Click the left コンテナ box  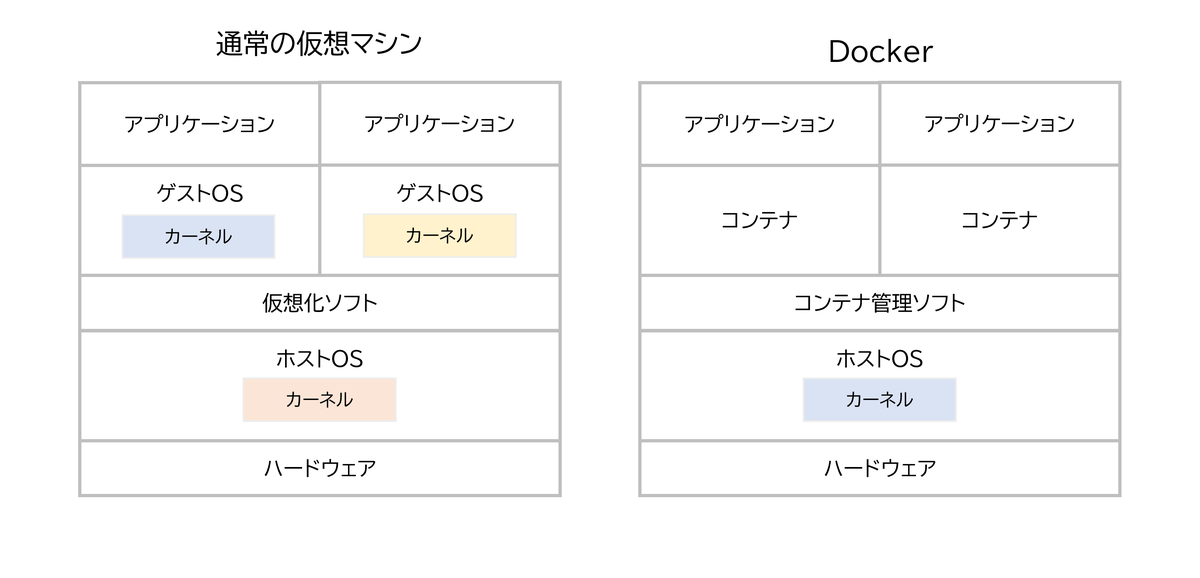click(x=760, y=220)
